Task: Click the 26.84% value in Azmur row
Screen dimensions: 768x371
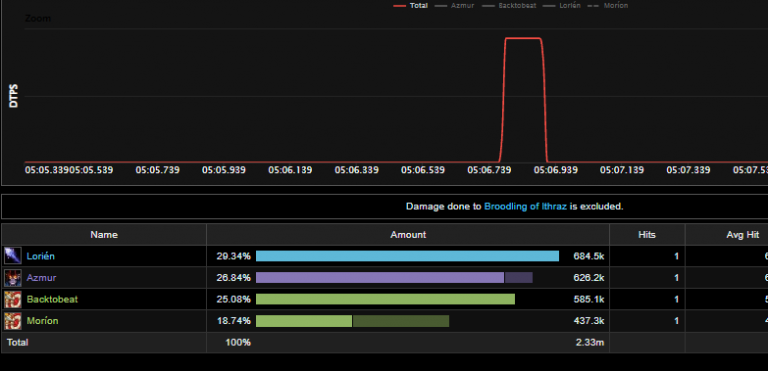Action: point(234,277)
